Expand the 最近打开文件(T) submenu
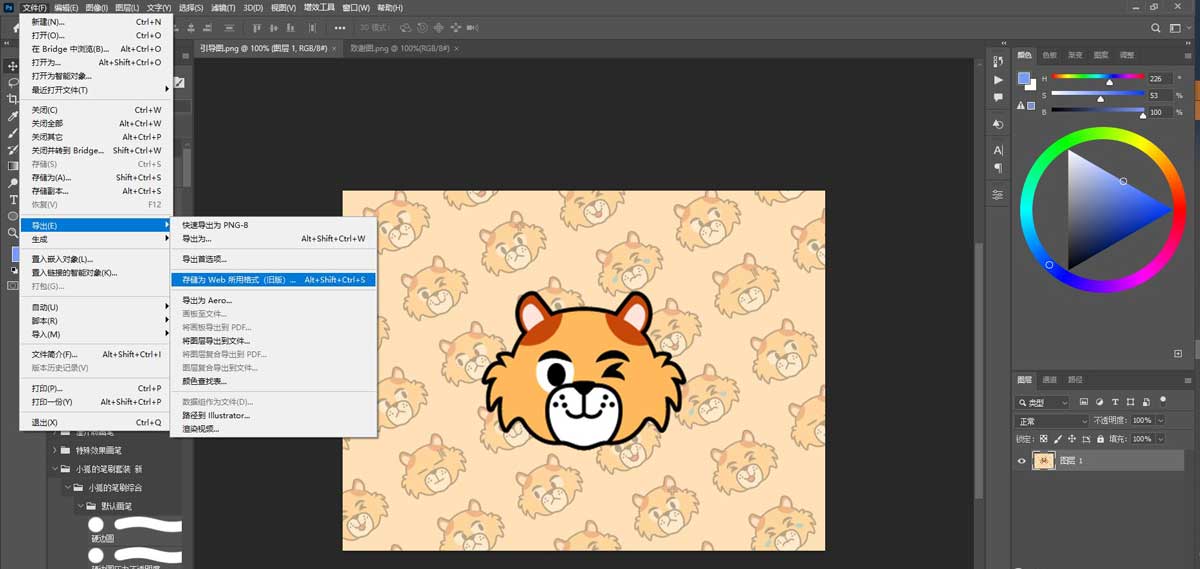Viewport: 1200px width, 569px height. click(x=97, y=89)
